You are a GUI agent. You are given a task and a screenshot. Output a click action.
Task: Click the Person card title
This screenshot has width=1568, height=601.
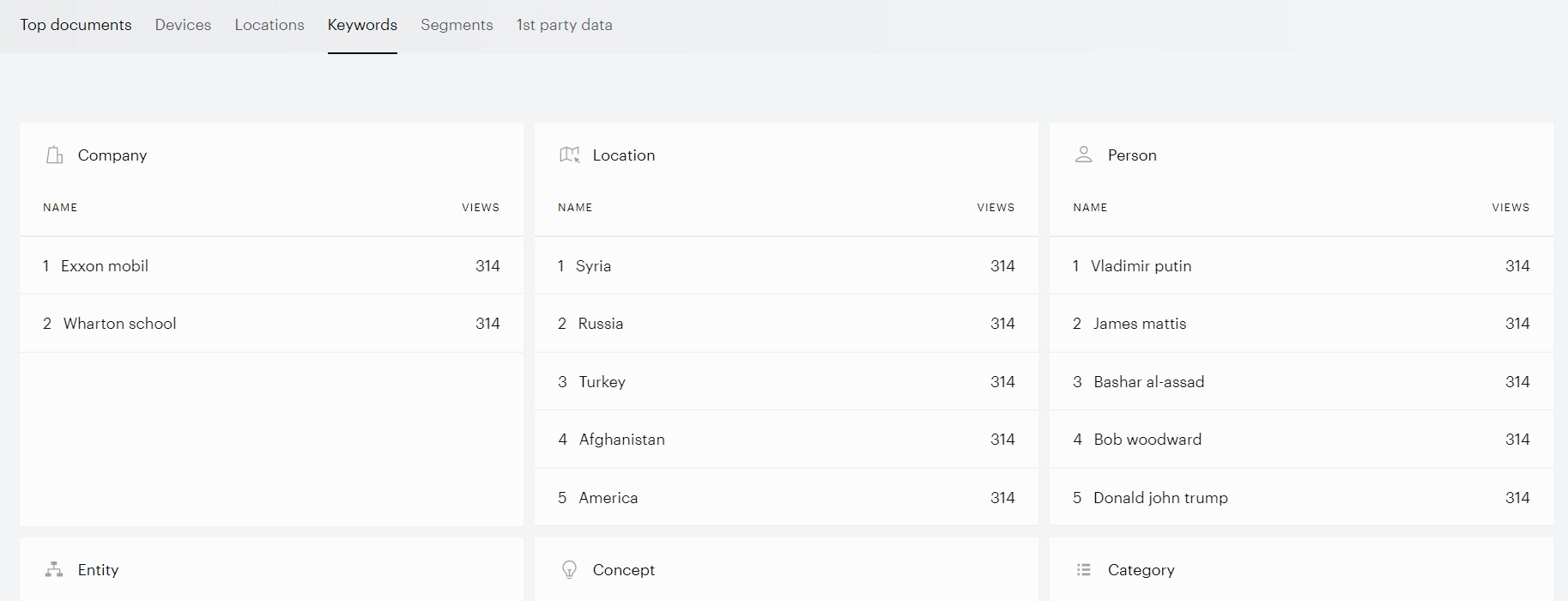[1132, 155]
